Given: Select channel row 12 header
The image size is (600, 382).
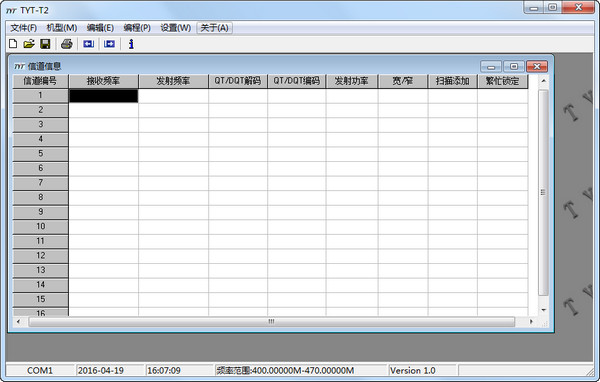Looking at the screenshot, I should (x=40, y=256).
